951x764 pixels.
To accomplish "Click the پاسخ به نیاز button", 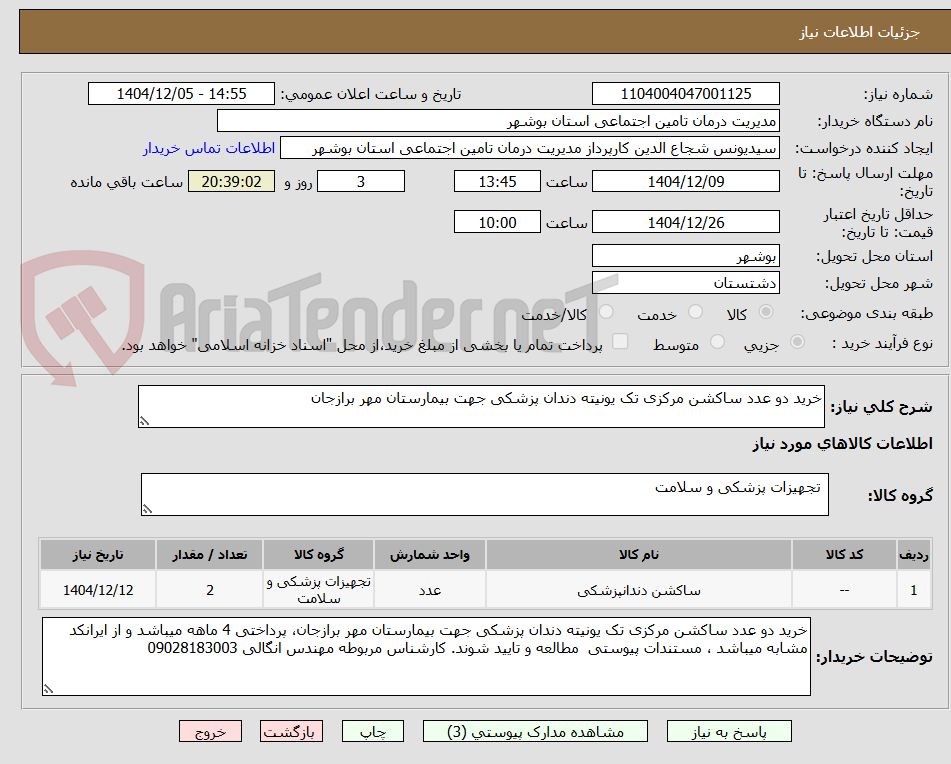I will click(729, 731).
